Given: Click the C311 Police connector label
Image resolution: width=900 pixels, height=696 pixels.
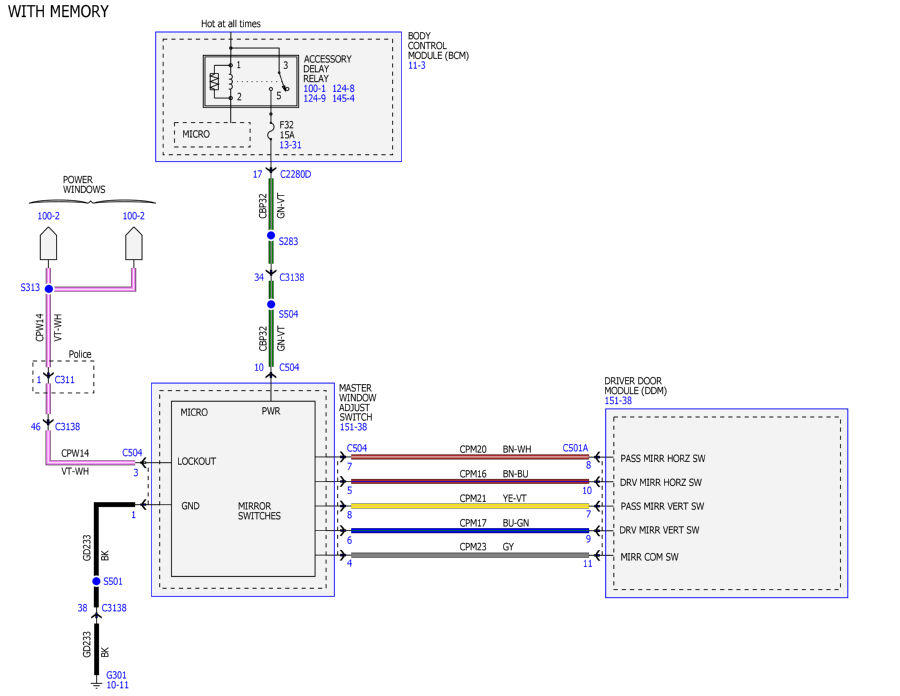Looking at the screenshot, I should click(64, 379).
